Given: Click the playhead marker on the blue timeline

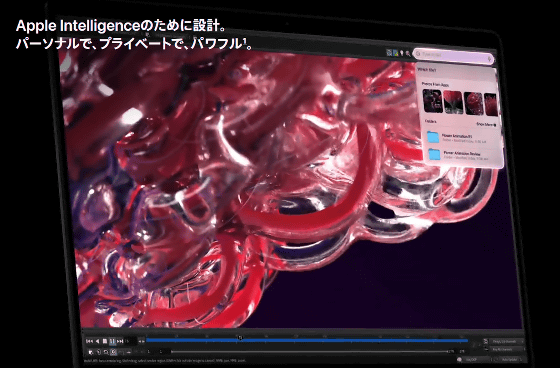Looking at the screenshot, I should [x=240, y=337].
